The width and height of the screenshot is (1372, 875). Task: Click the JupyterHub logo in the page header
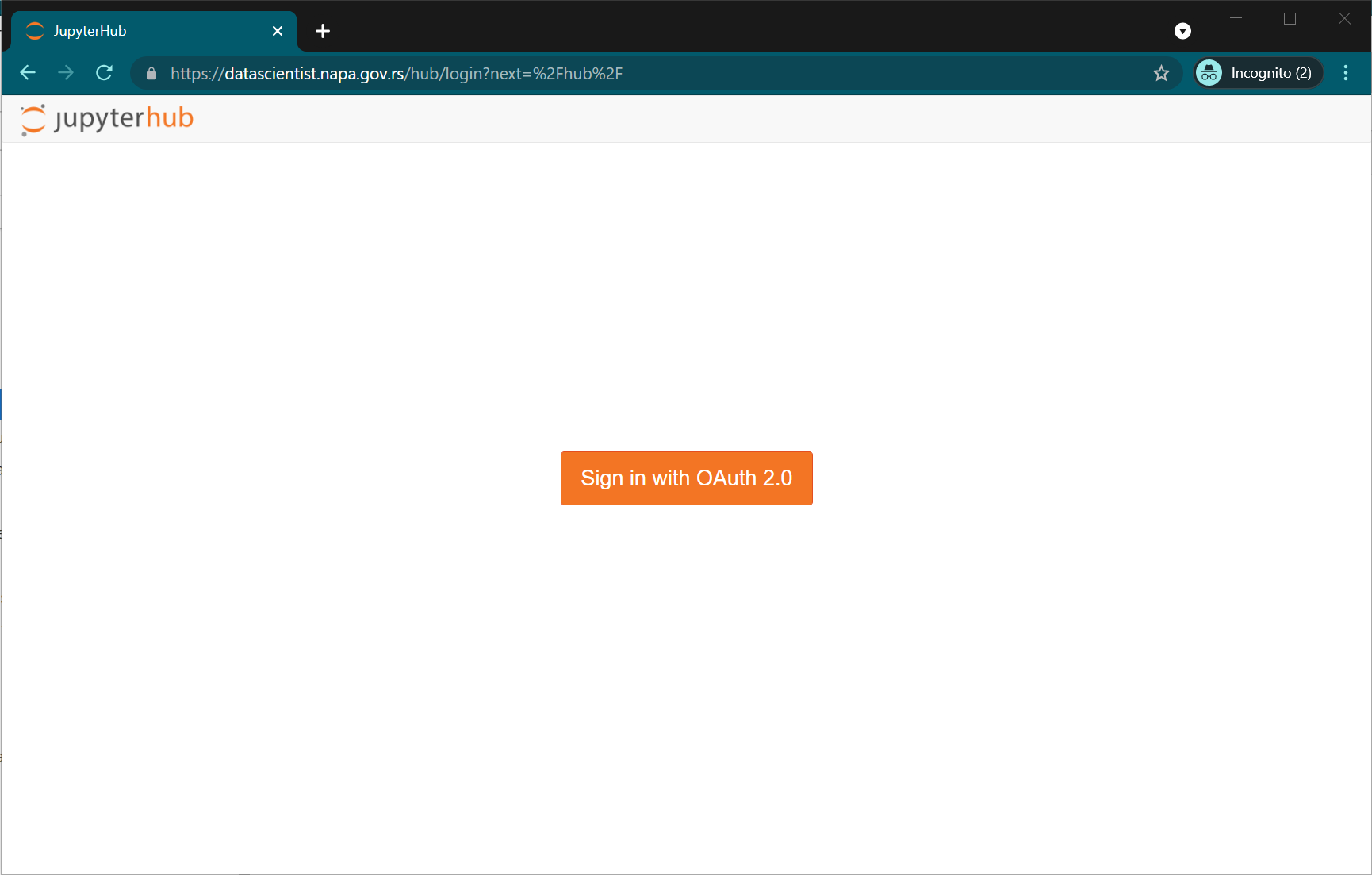coord(107,118)
